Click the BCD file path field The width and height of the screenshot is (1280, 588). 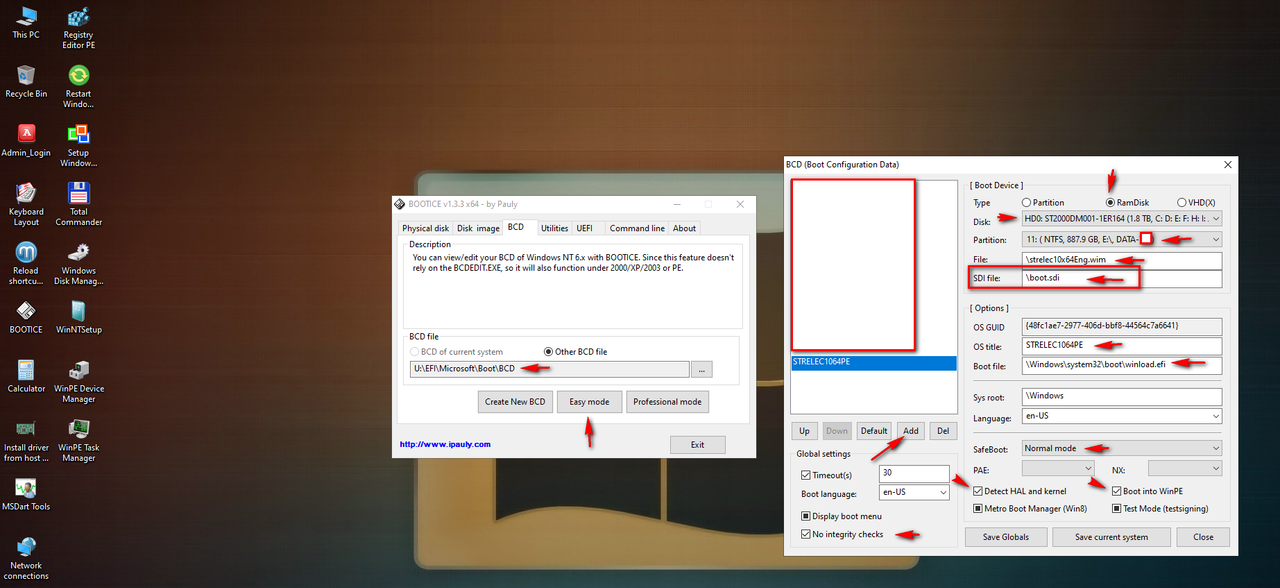coord(549,370)
